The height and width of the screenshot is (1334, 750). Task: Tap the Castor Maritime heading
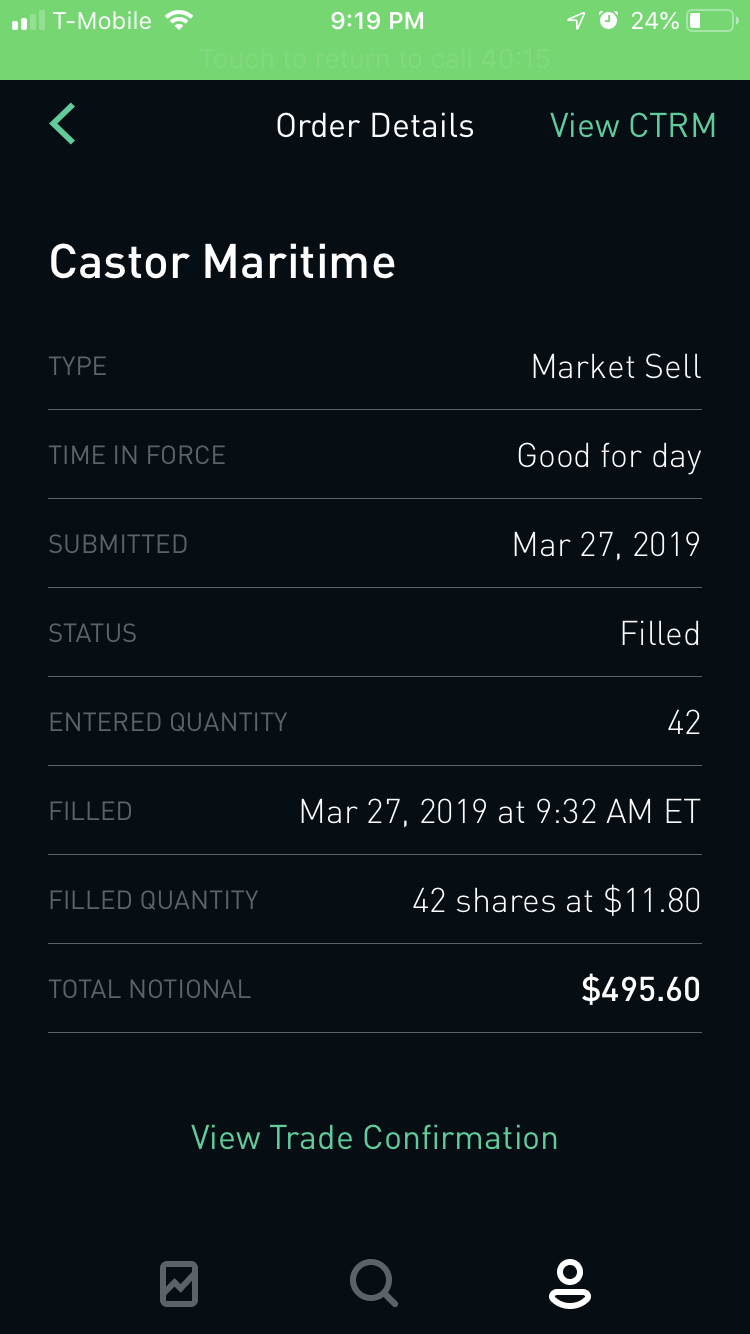click(222, 262)
